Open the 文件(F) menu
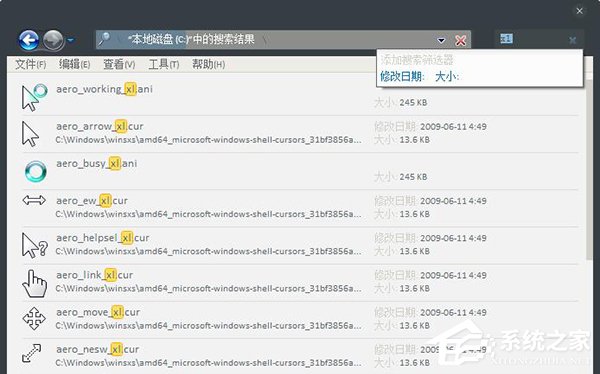The image size is (600, 374). pos(31,64)
